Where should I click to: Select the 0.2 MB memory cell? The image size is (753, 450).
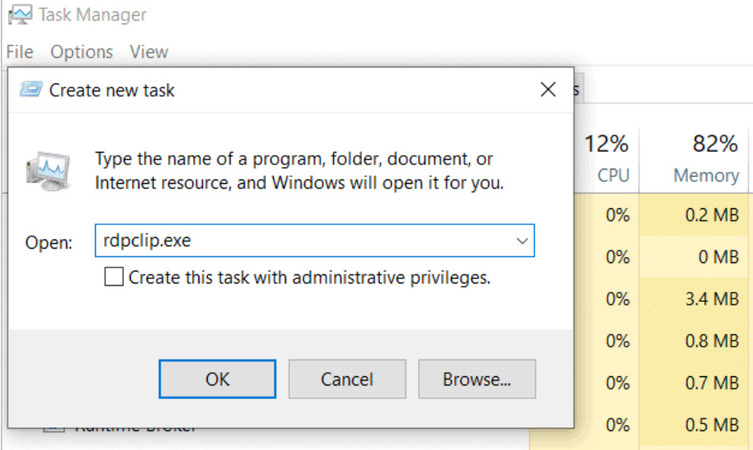(694, 215)
